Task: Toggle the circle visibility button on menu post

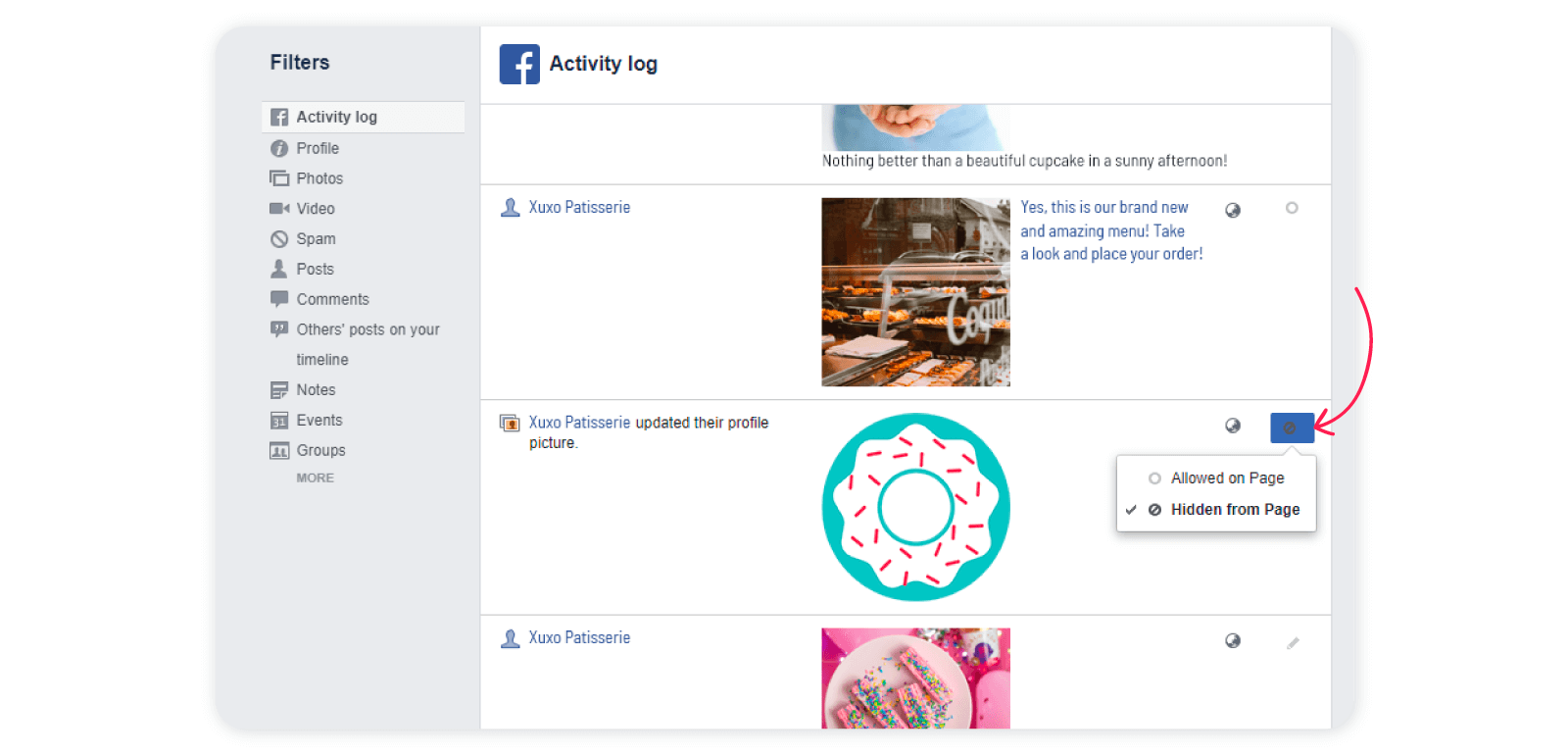Action: coord(1292,208)
